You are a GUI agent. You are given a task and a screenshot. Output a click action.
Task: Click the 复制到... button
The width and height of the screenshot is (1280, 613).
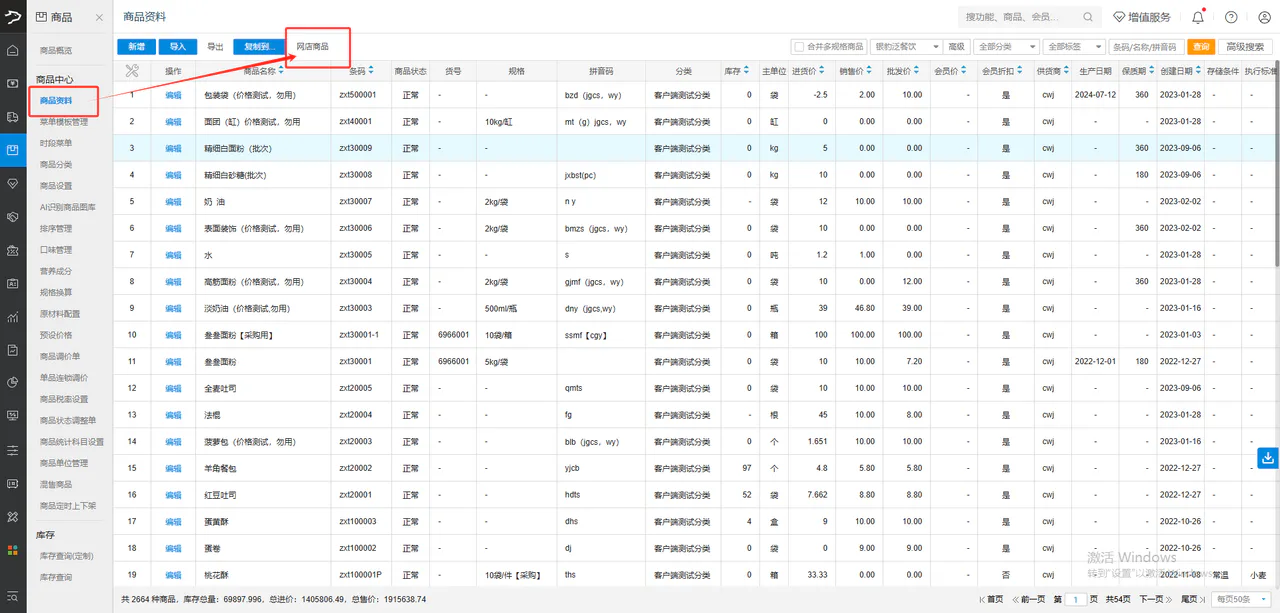[x=258, y=47]
